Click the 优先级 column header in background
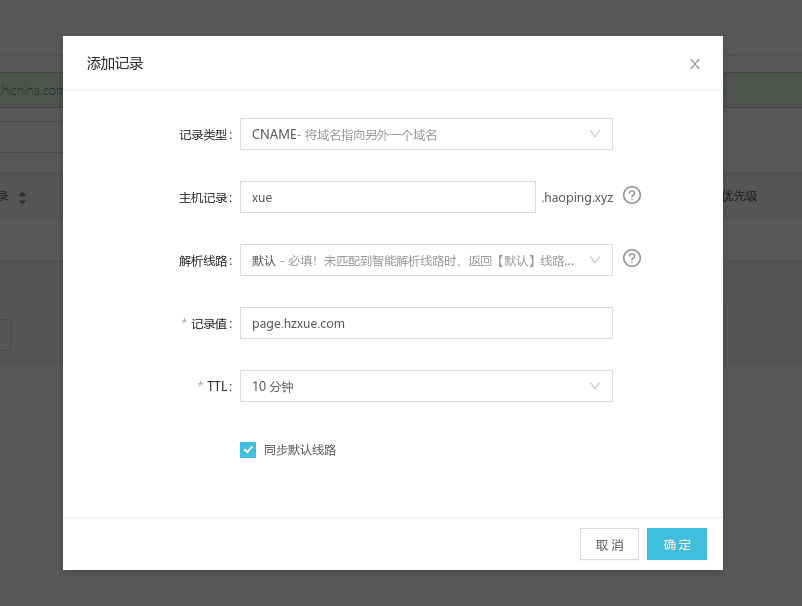 [740, 196]
